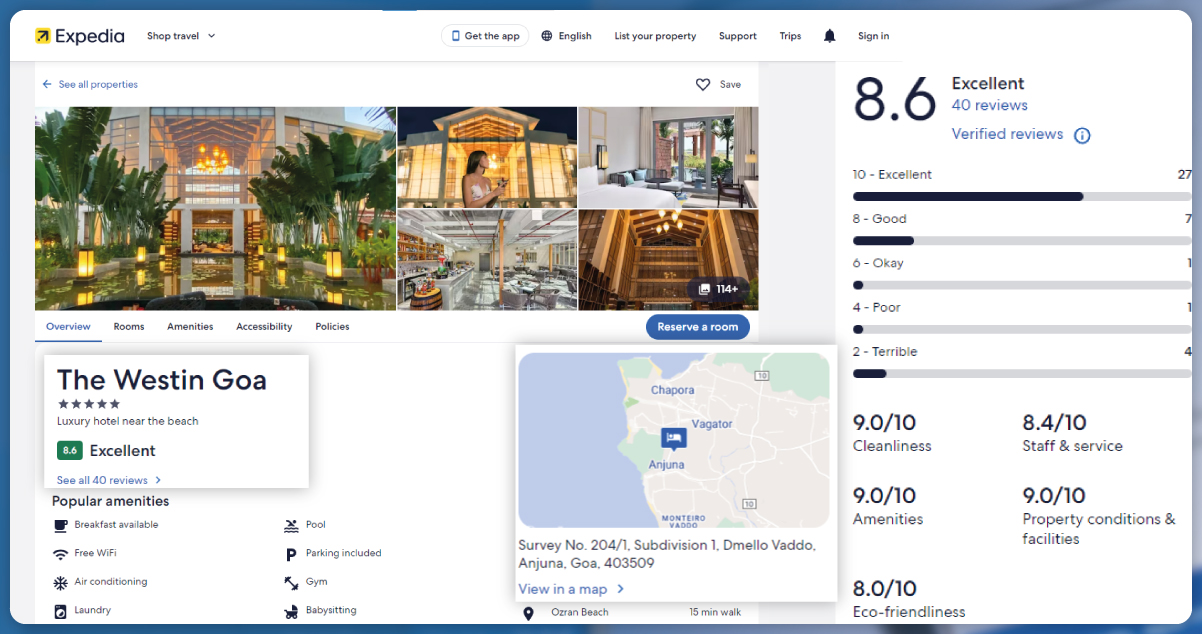Click the map preview of Anjuna
Viewport: 1202px width, 634px height.
(673, 440)
